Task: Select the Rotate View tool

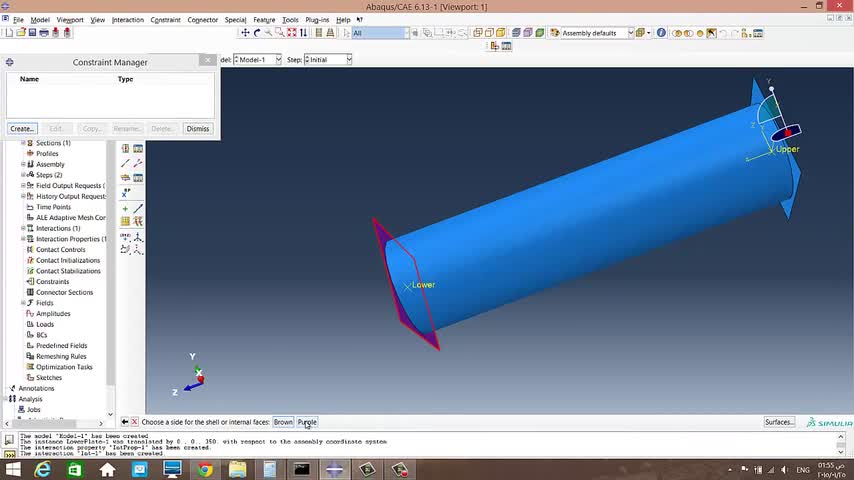Action: pos(257,33)
